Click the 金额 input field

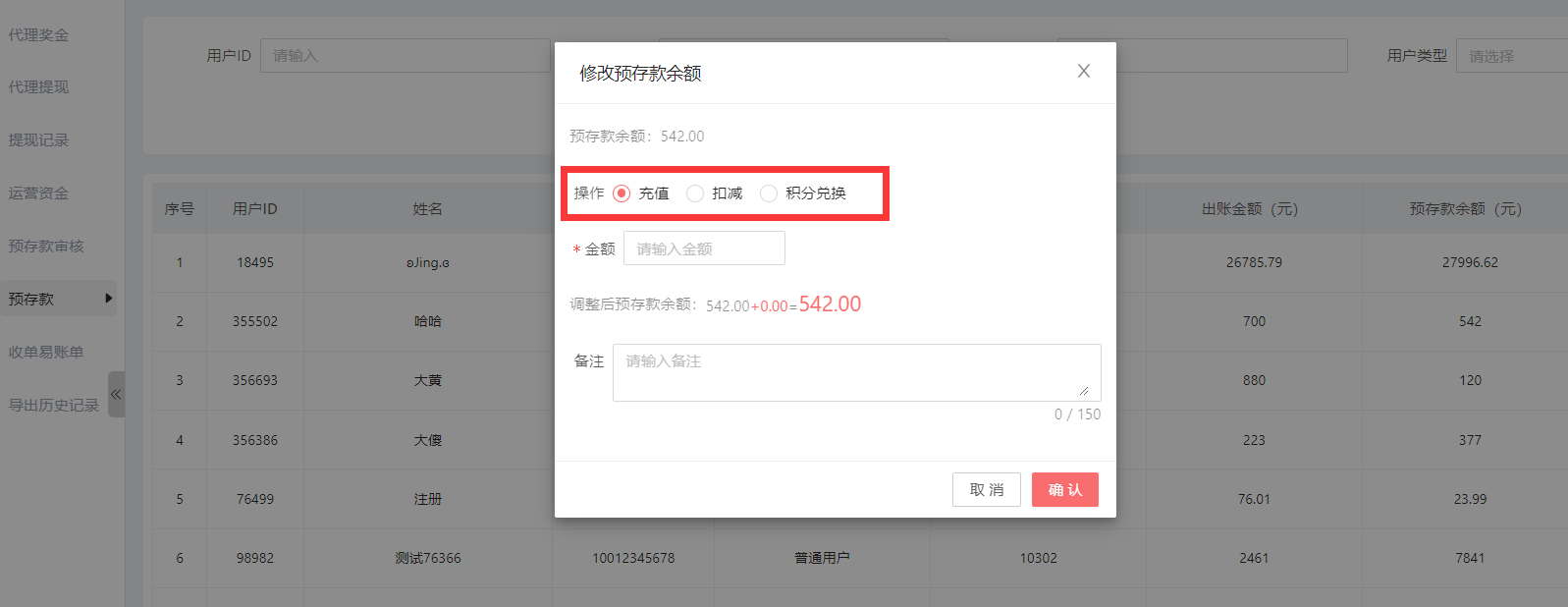coord(704,249)
